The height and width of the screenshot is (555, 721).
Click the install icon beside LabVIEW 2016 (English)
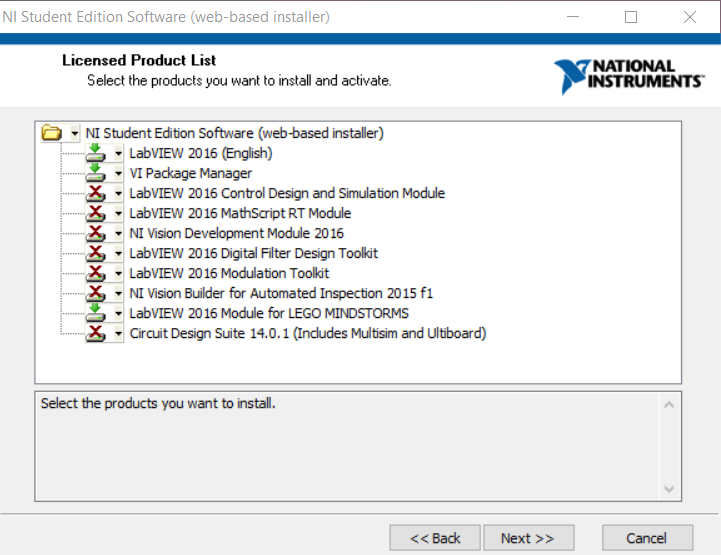(x=96, y=153)
